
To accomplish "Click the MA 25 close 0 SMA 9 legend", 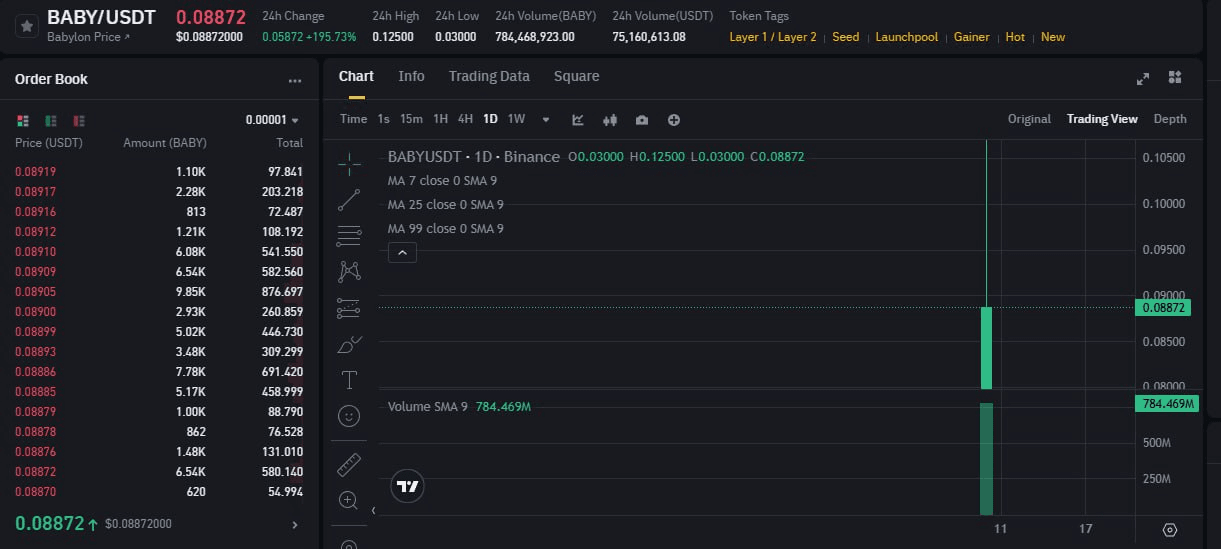I will click(x=445, y=205).
